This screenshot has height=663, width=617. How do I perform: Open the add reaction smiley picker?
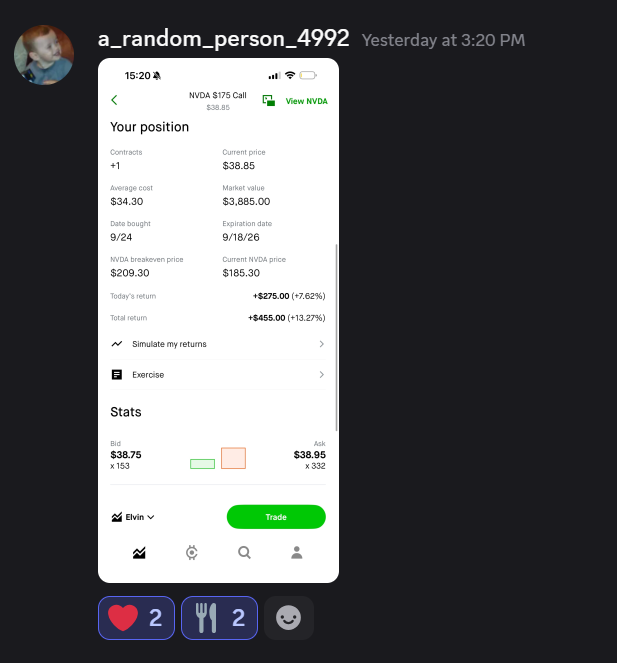[x=289, y=618]
